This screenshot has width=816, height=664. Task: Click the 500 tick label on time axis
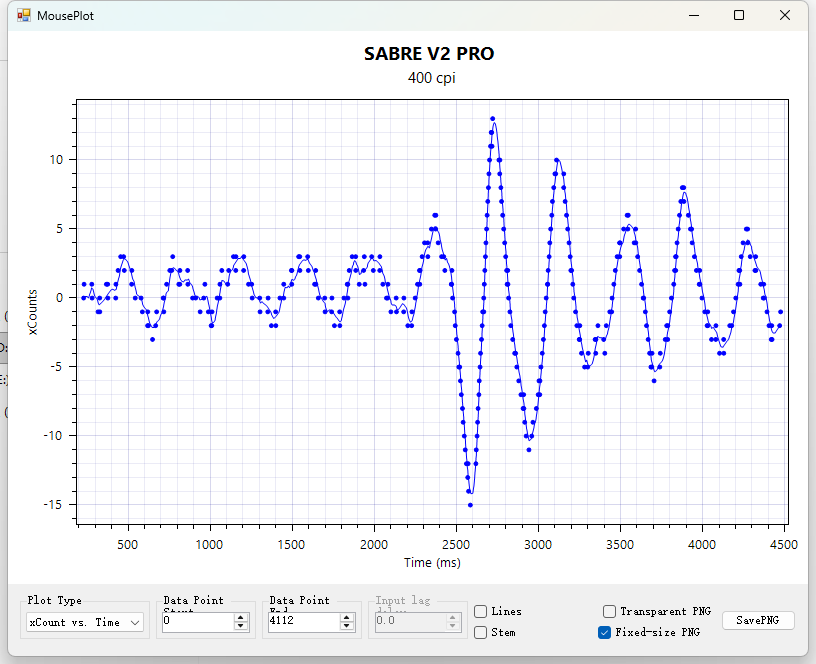point(128,545)
